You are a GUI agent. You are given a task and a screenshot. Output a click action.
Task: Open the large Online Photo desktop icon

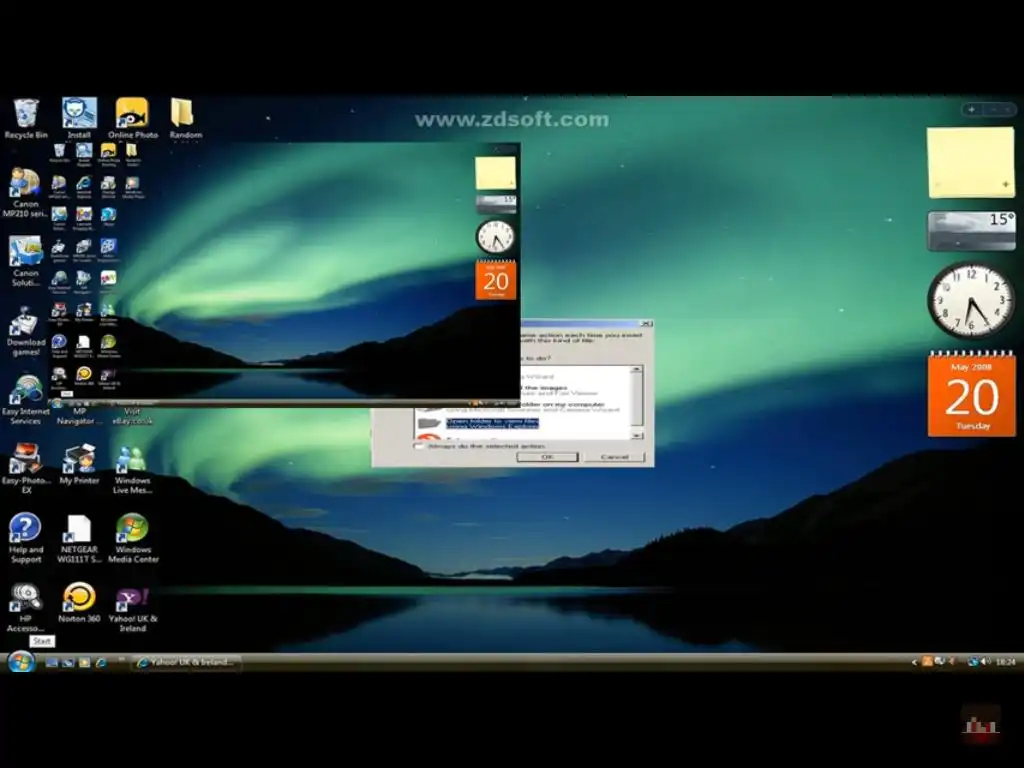133,118
